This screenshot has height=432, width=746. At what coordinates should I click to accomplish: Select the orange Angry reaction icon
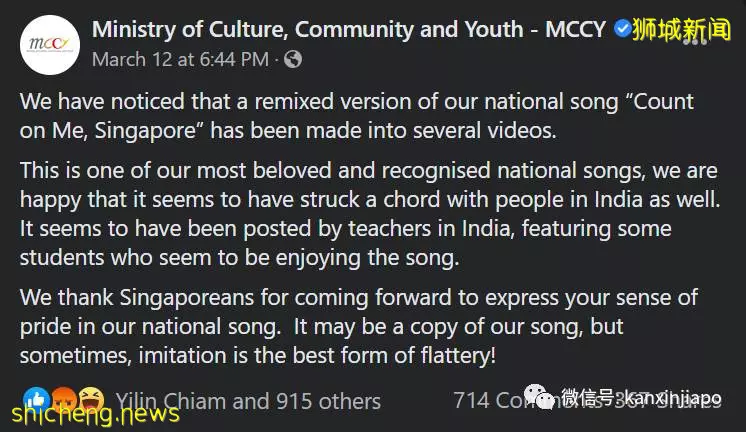[x=64, y=399]
